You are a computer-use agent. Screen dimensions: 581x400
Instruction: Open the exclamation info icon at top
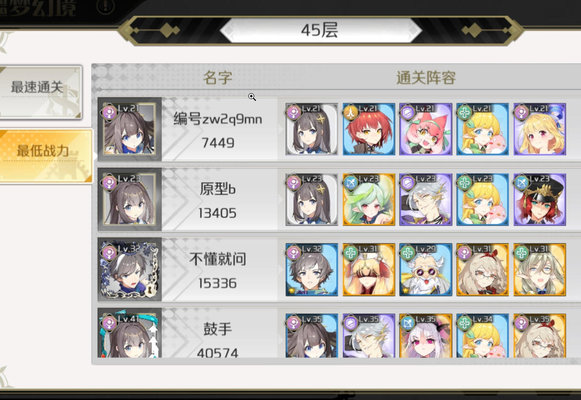coord(106,6)
